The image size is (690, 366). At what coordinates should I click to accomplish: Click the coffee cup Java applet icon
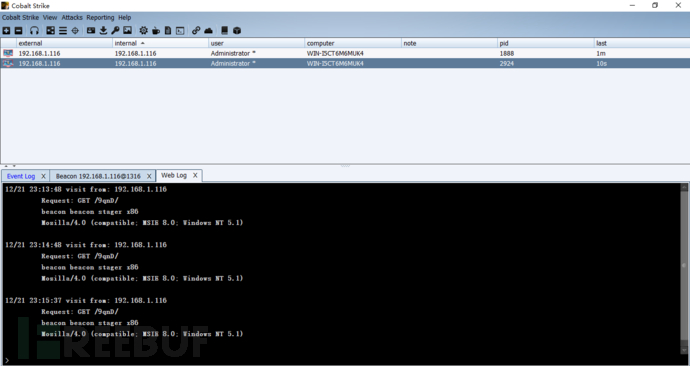point(156,31)
